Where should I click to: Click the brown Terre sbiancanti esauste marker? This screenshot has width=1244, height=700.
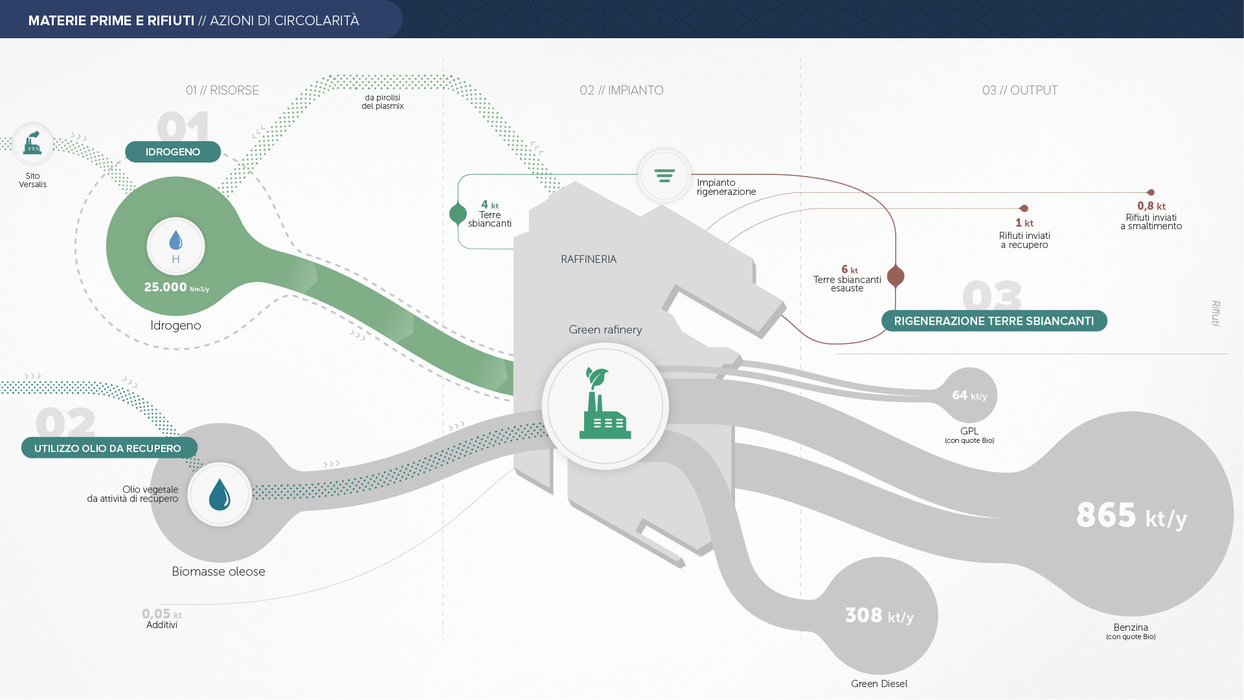[x=895, y=276]
